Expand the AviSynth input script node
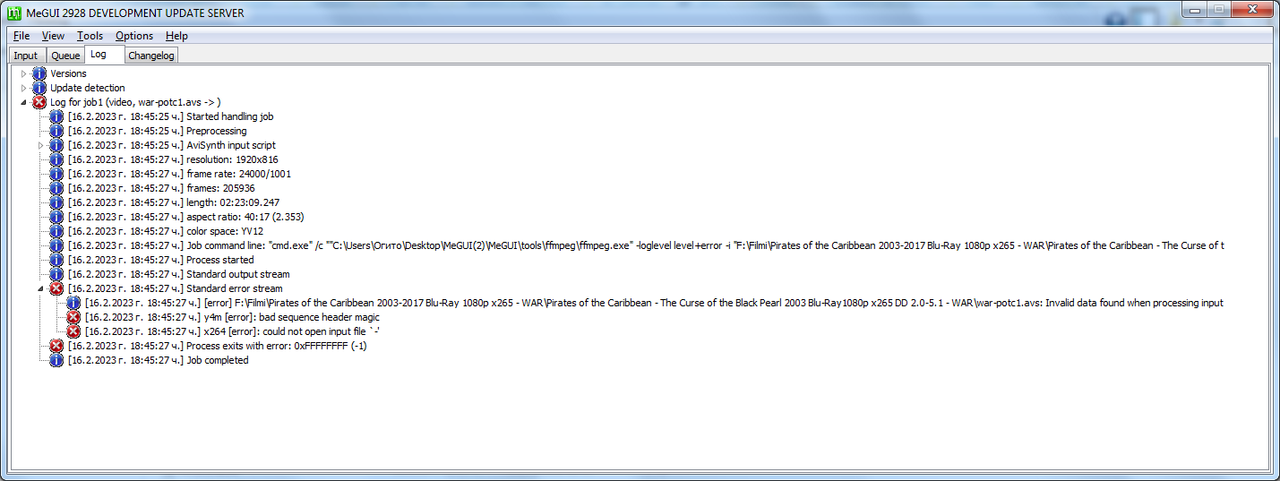This screenshot has width=1280, height=481. [x=41, y=145]
